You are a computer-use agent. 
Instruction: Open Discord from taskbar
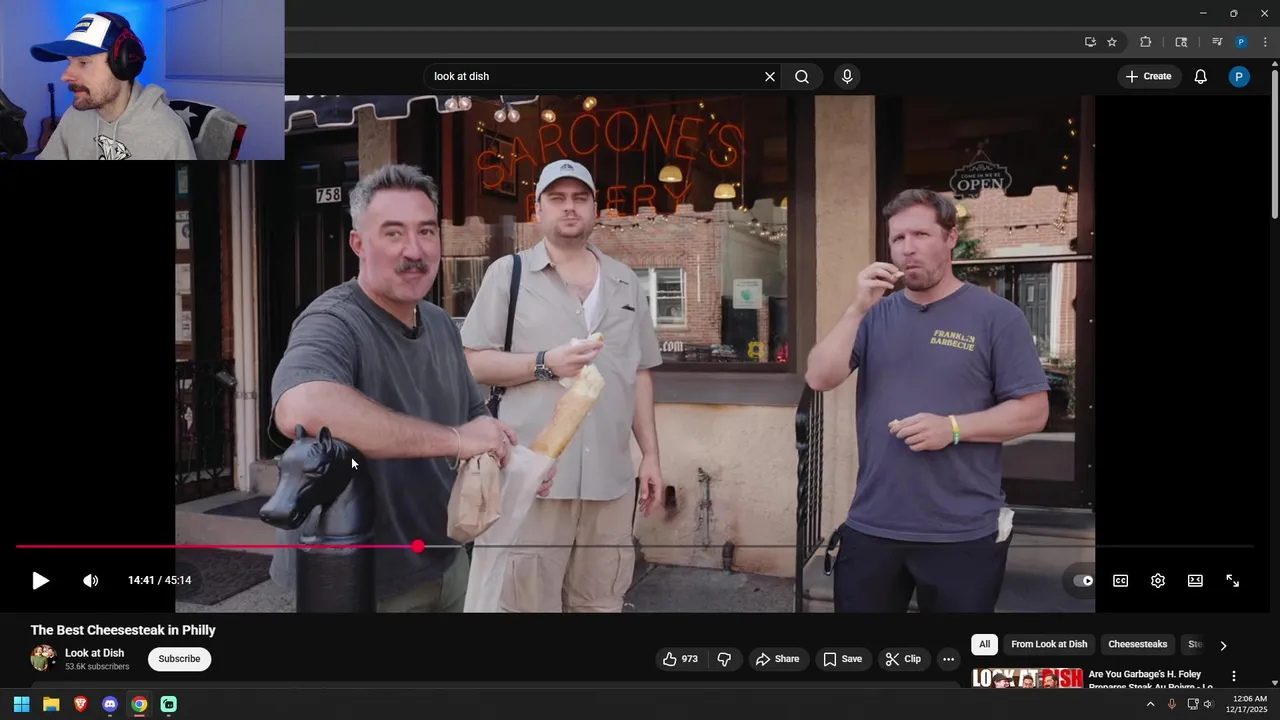click(x=110, y=704)
